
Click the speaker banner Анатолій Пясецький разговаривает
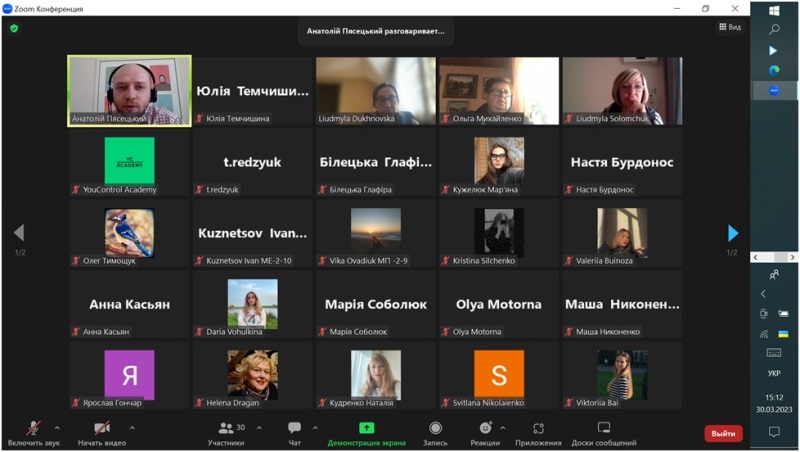click(x=376, y=31)
